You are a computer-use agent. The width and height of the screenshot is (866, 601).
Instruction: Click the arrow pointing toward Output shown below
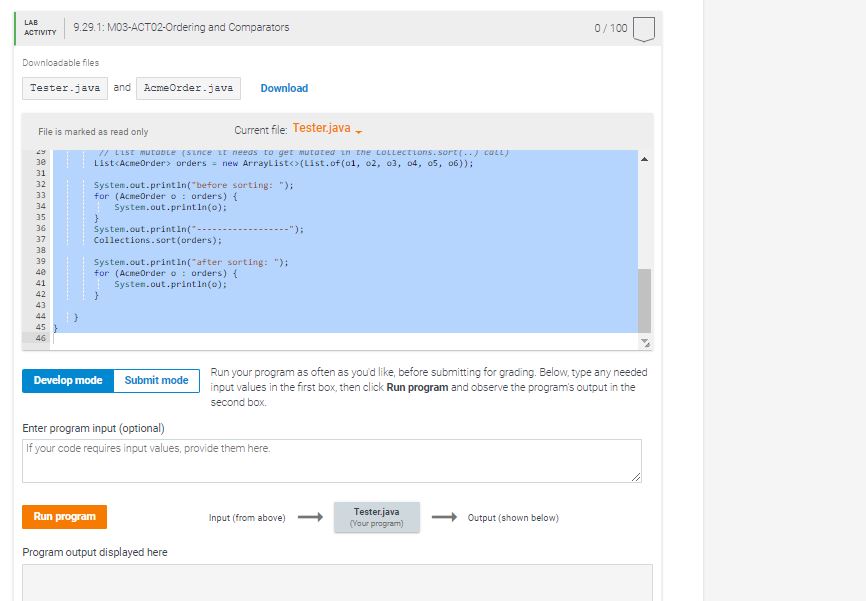pos(441,517)
